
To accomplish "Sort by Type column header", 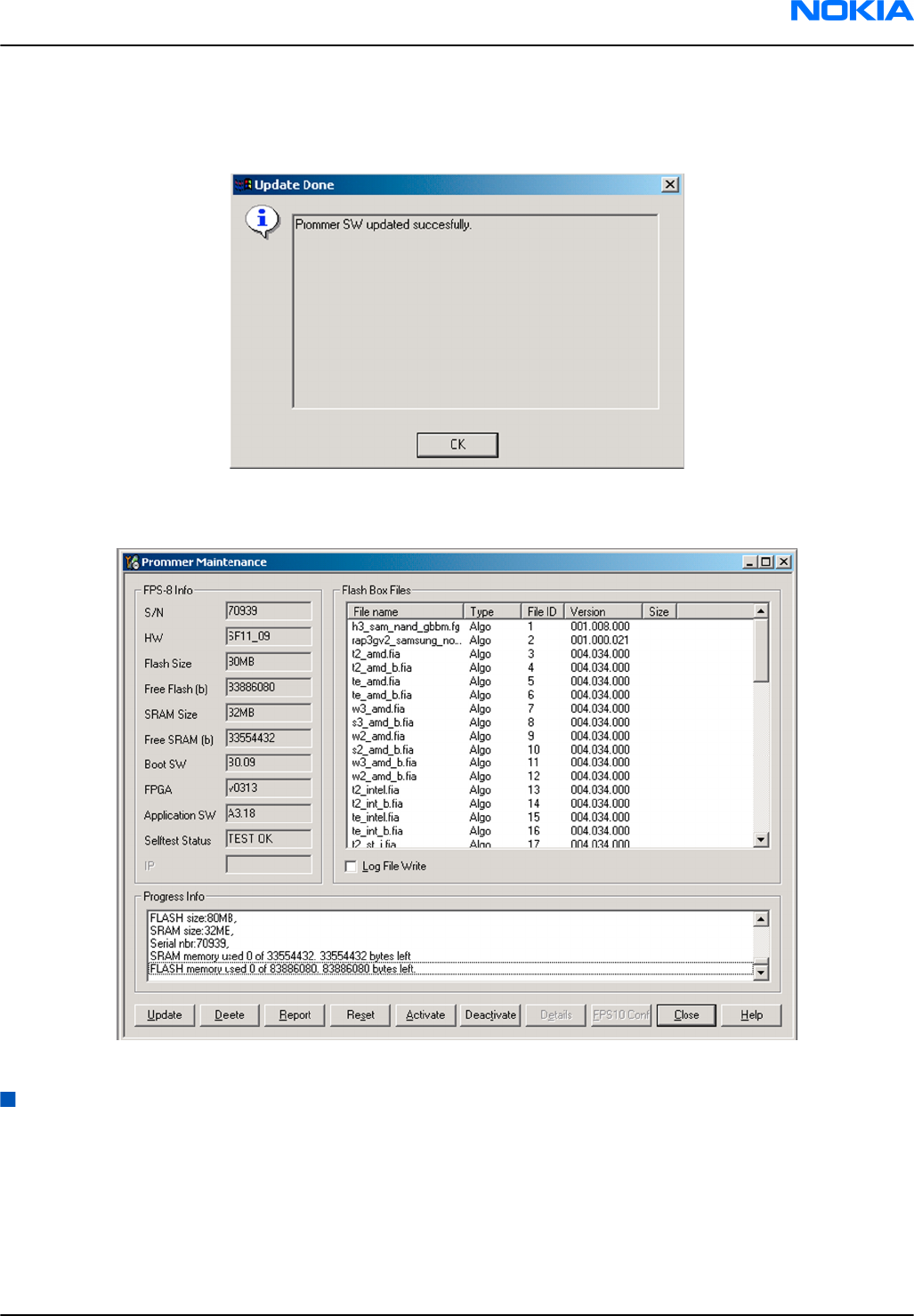I will [492, 611].
